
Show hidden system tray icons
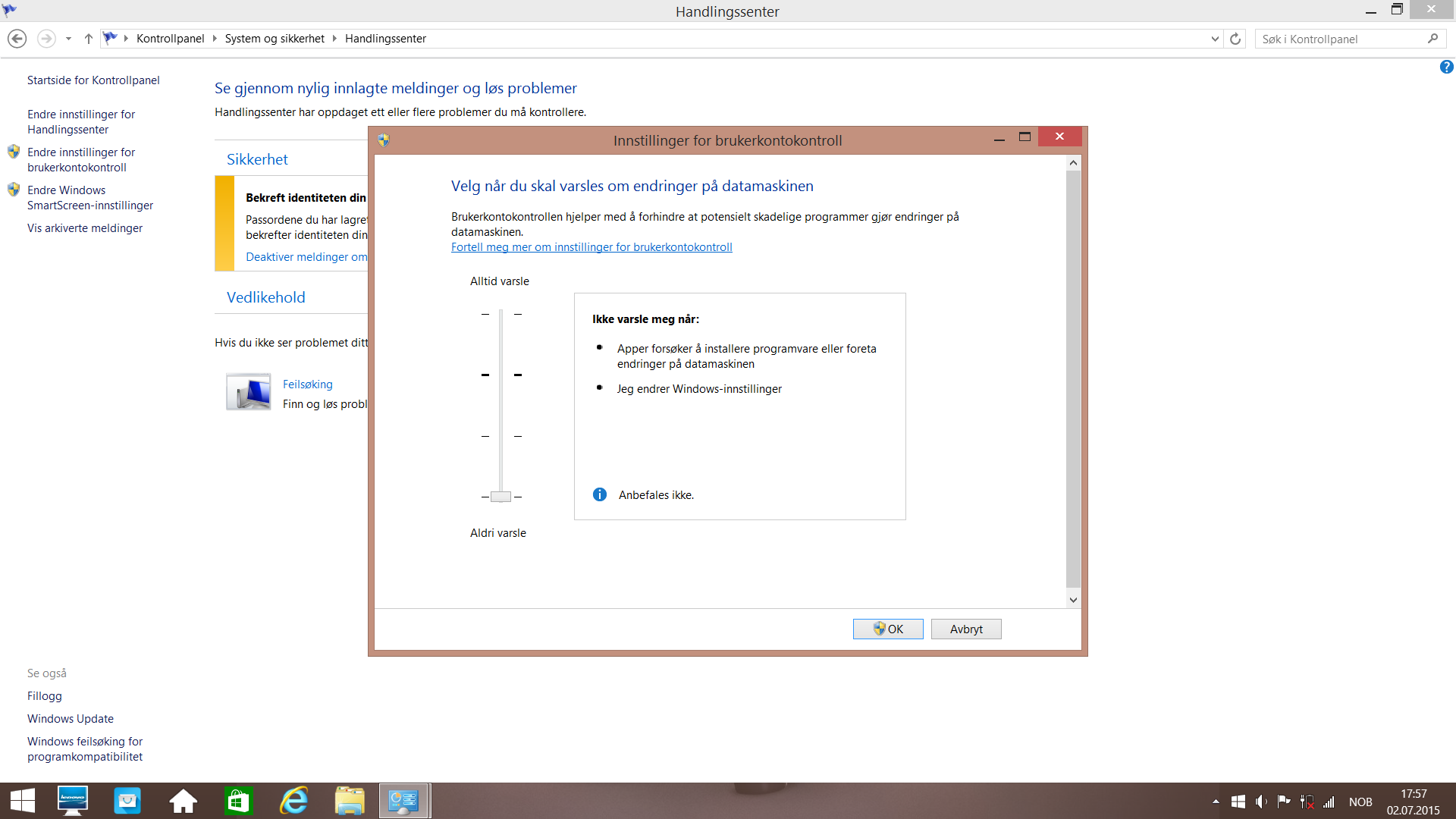point(1216,802)
